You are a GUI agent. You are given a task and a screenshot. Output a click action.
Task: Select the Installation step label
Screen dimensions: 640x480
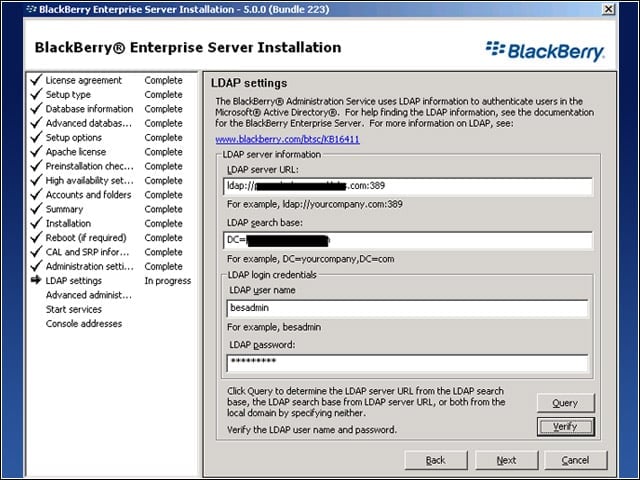[x=68, y=223]
